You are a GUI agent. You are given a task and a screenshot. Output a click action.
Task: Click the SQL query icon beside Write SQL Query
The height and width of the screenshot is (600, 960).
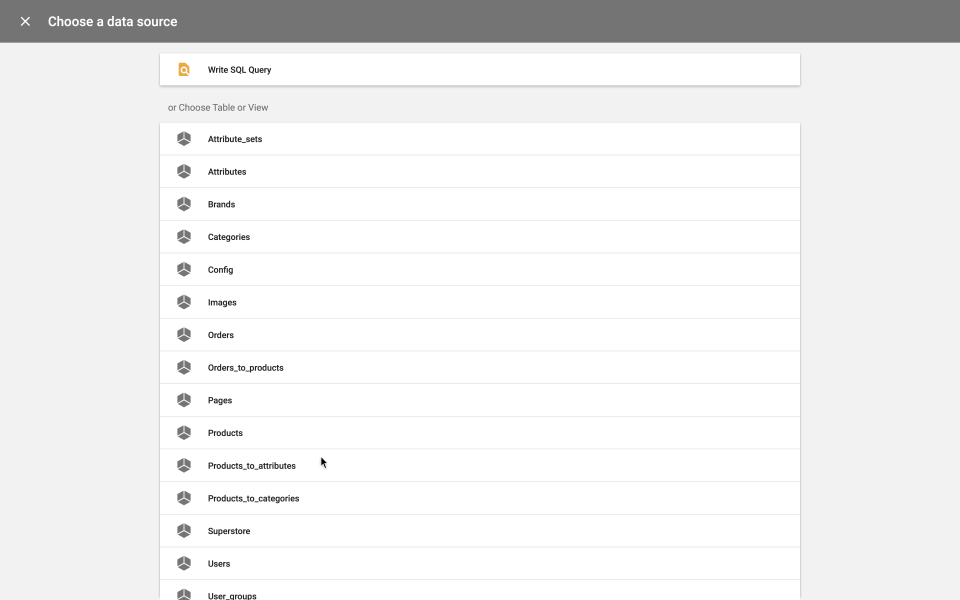(x=184, y=69)
